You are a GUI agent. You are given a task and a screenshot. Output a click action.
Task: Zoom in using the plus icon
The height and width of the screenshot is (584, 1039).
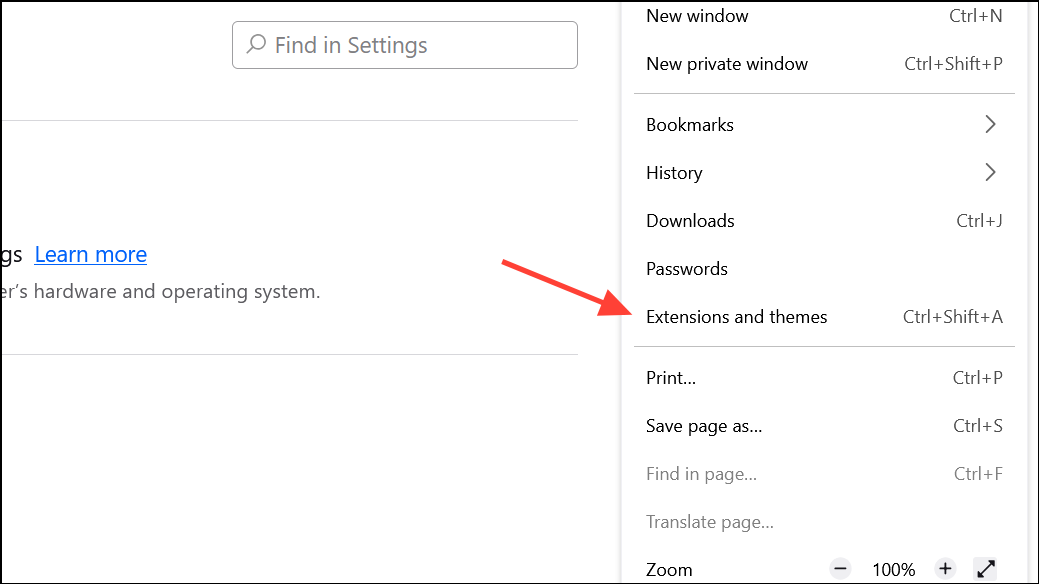click(945, 569)
